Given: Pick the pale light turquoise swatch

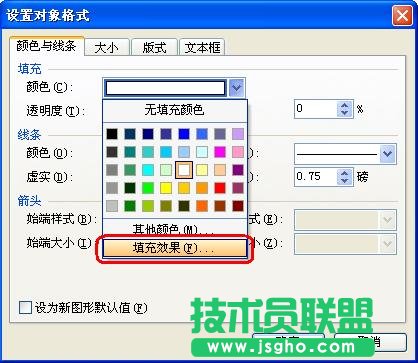Looking at the screenshot, I should pos(202,152).
